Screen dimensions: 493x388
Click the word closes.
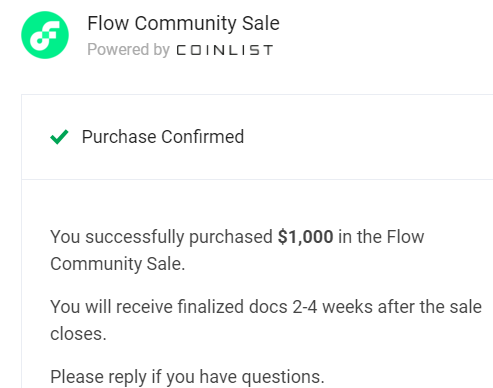click(x=78, y=334)
